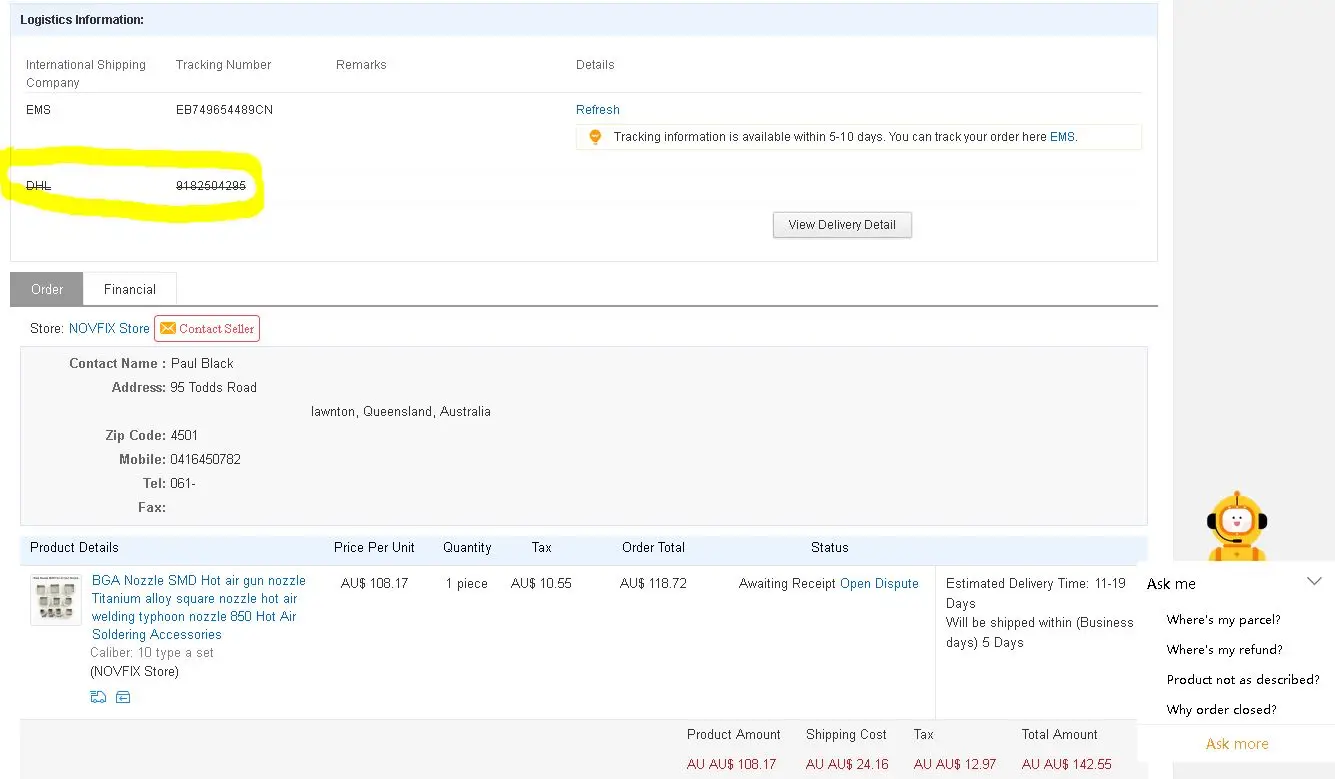Viewport: 1335px width, 779px height.
Task: Click the delivery truck icon under the product
Action: pyautogui.click(x=98, y=697)
